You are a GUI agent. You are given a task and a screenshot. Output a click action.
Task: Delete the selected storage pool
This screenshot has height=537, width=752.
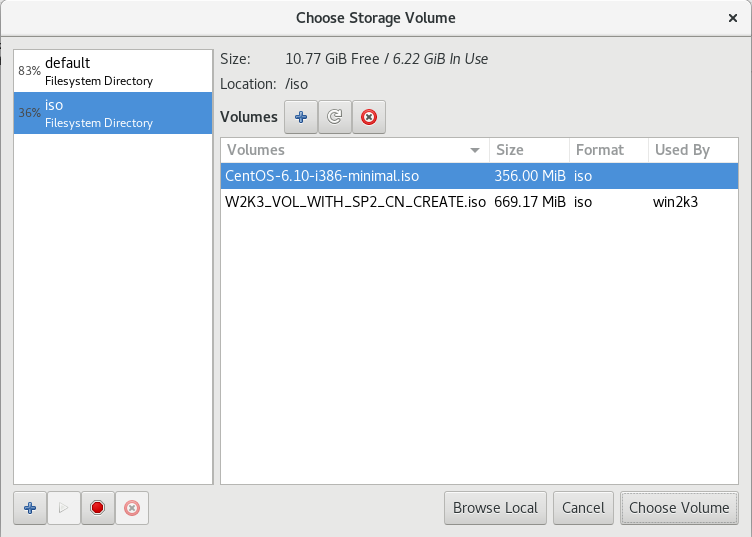[131, 508]
